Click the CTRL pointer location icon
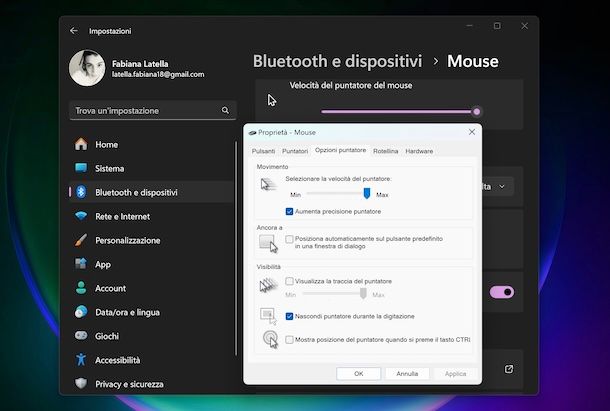This screenshot has height=411, width=610. 270,339
